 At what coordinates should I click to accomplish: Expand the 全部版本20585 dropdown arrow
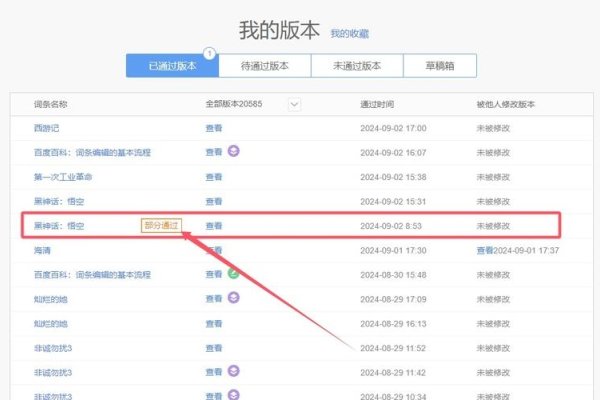point(294,104)
